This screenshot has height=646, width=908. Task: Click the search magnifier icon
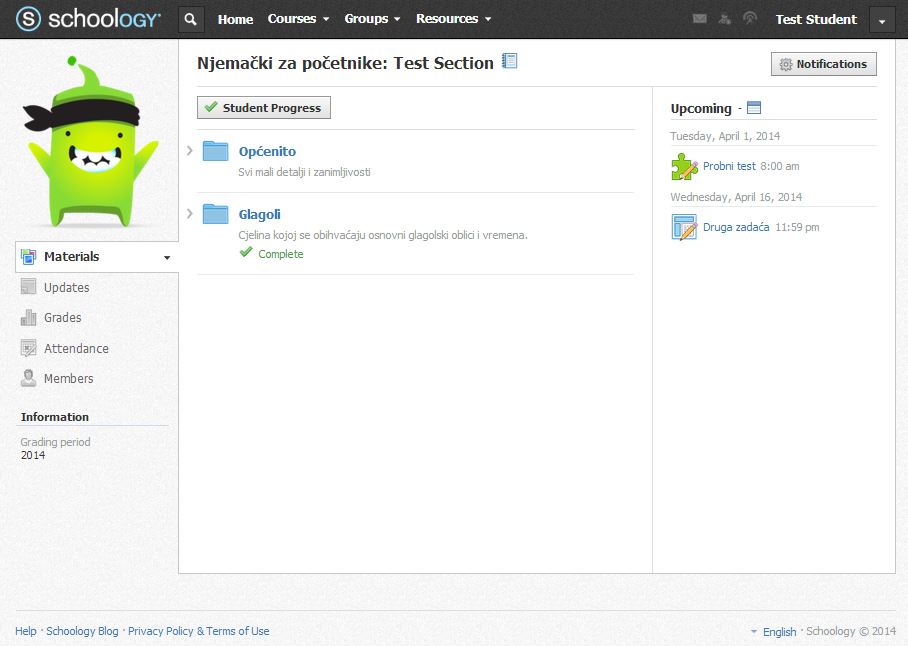(x=192, y=19)
